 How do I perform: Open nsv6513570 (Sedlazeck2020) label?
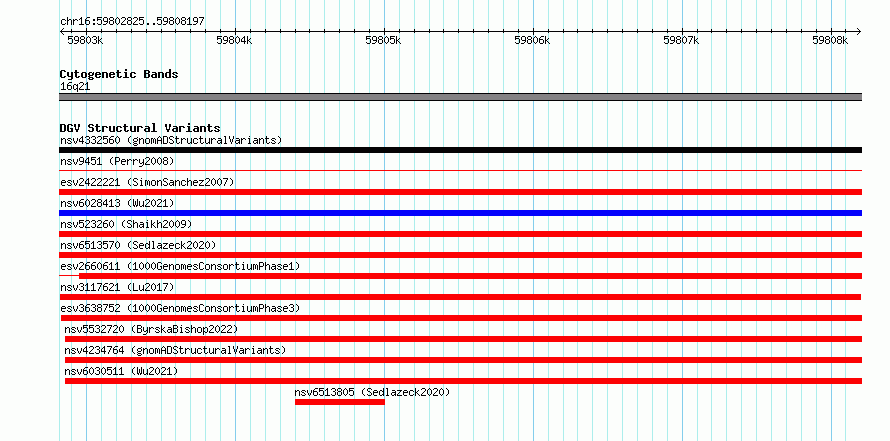tap(138, 245)
